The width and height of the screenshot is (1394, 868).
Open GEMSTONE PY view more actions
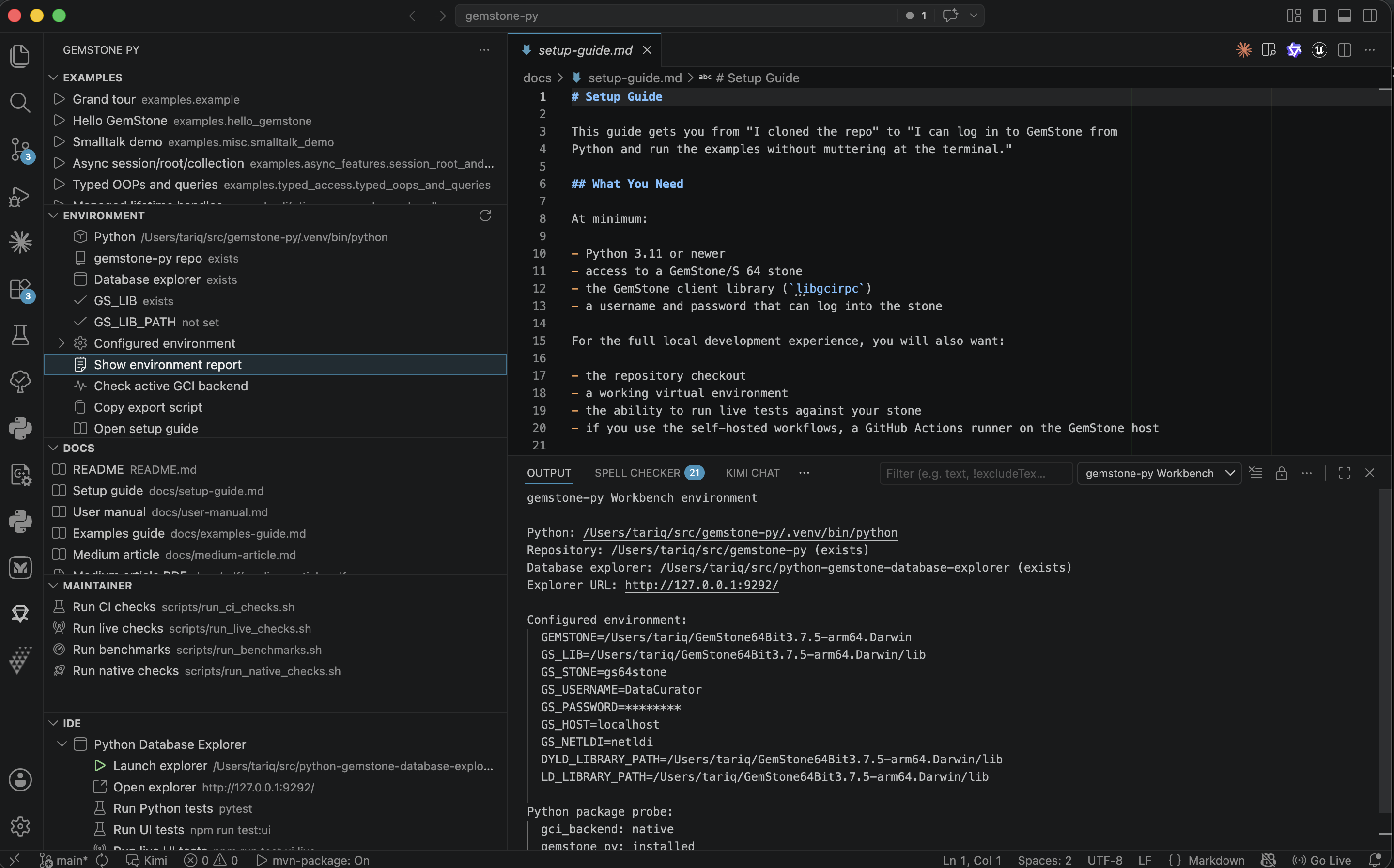tap(484, 50)
